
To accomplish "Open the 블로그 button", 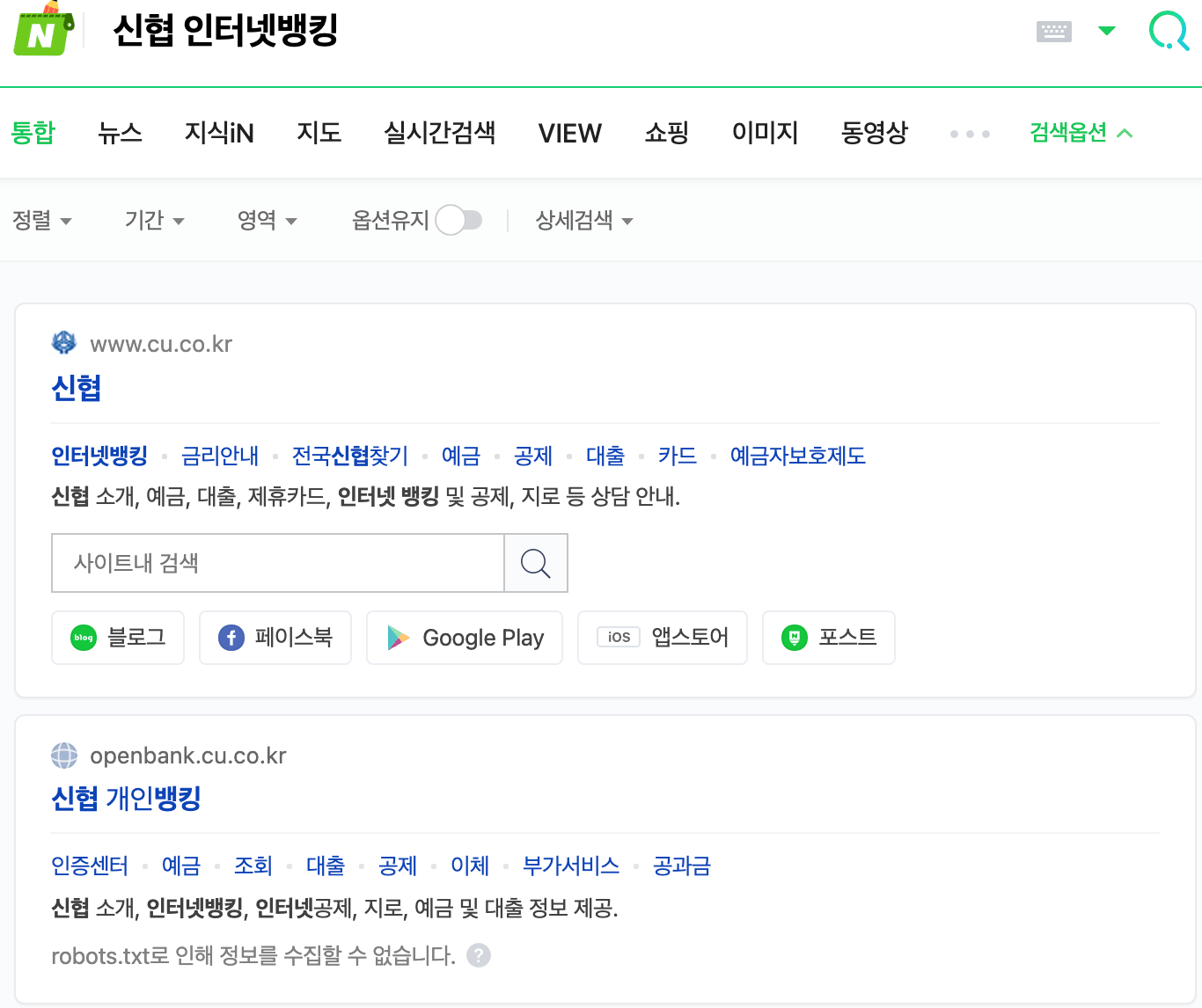I will 118,638.
